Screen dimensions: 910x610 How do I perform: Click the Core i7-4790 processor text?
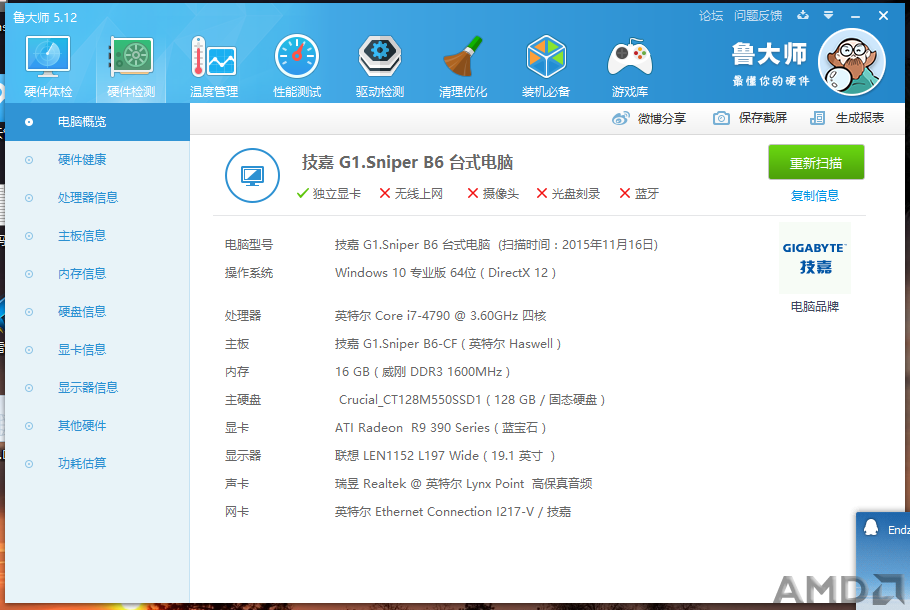point(440,316)
